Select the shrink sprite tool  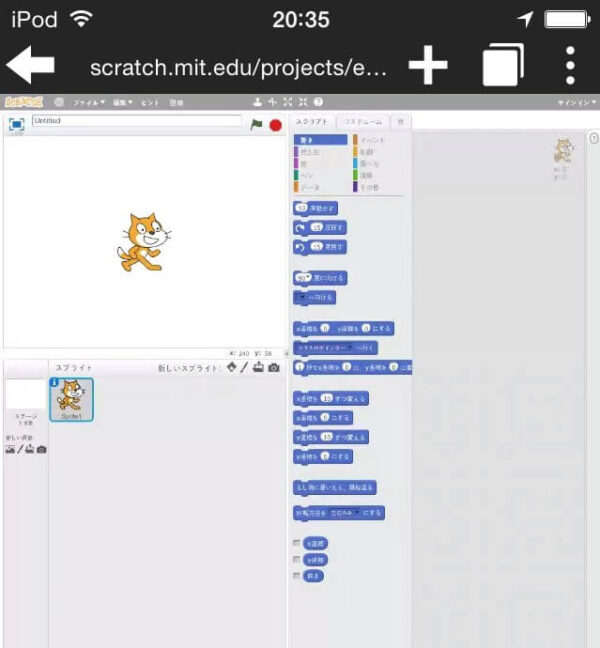[303, 102]
